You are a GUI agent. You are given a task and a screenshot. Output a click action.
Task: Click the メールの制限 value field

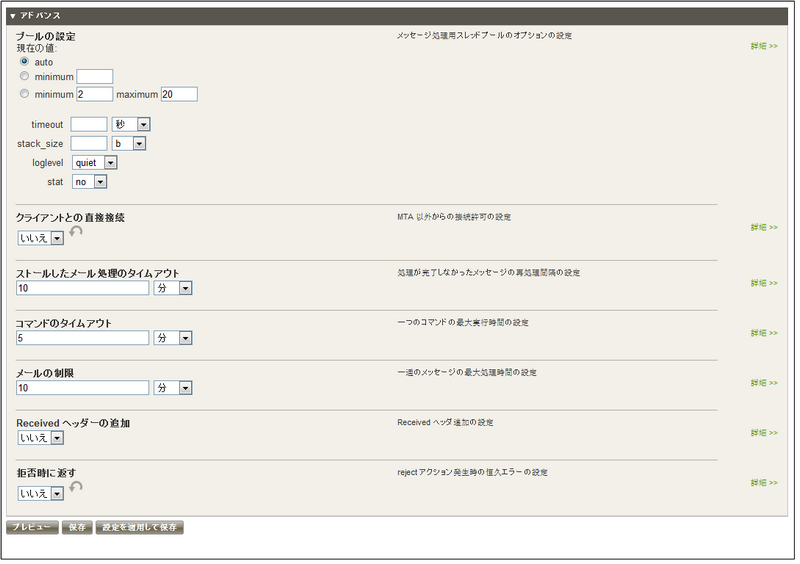tap(83, 388)
